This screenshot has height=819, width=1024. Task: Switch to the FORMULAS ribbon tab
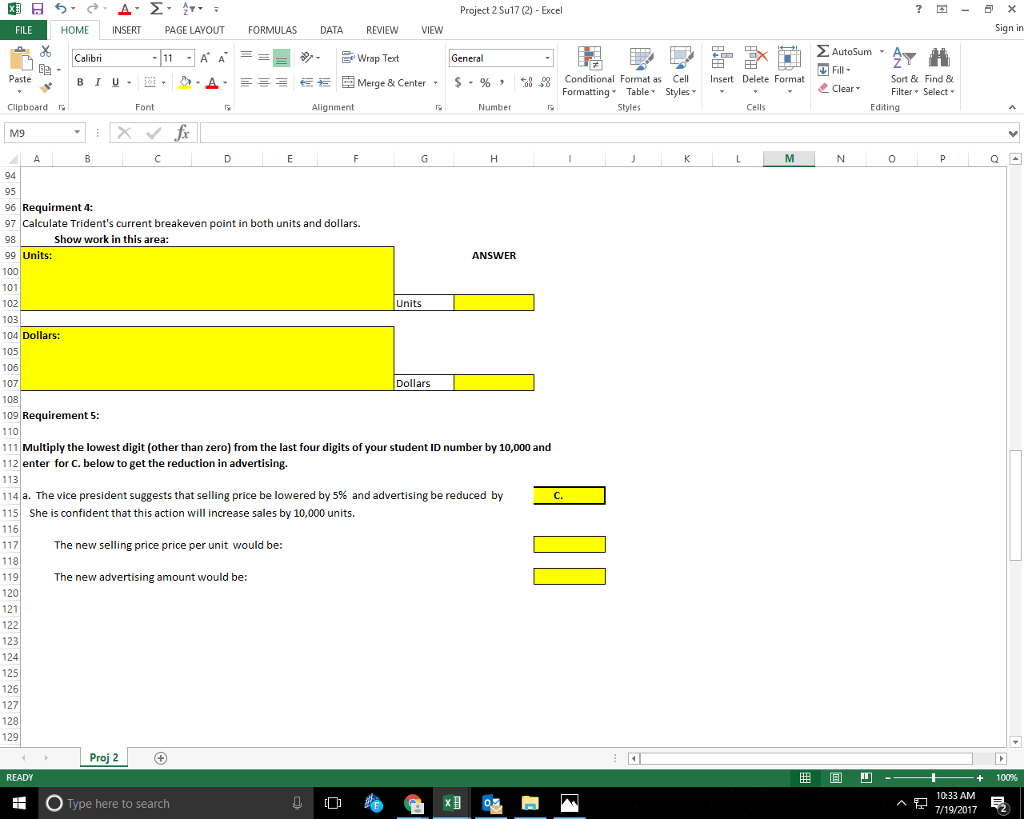(271, 30)
